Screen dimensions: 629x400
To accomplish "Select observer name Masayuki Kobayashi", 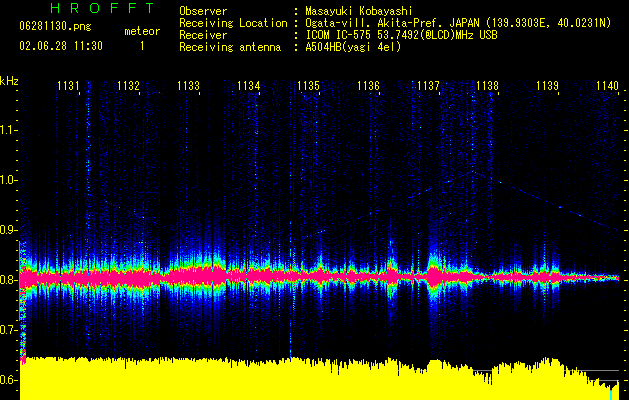I will point(359,12).
